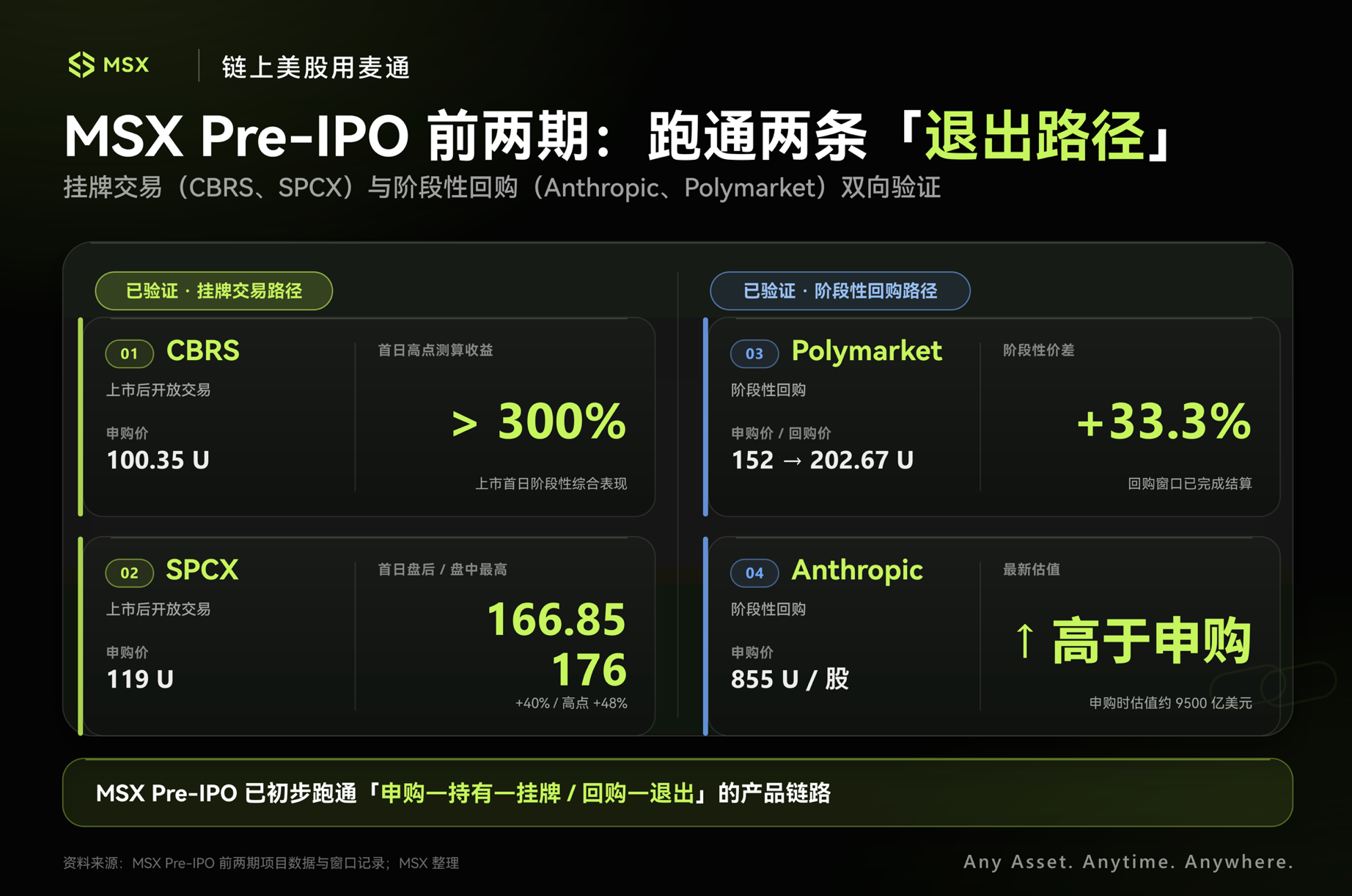Click the "176" intraday high figure
Viewport: 1352px width, 896px height.
click(589, 669)
